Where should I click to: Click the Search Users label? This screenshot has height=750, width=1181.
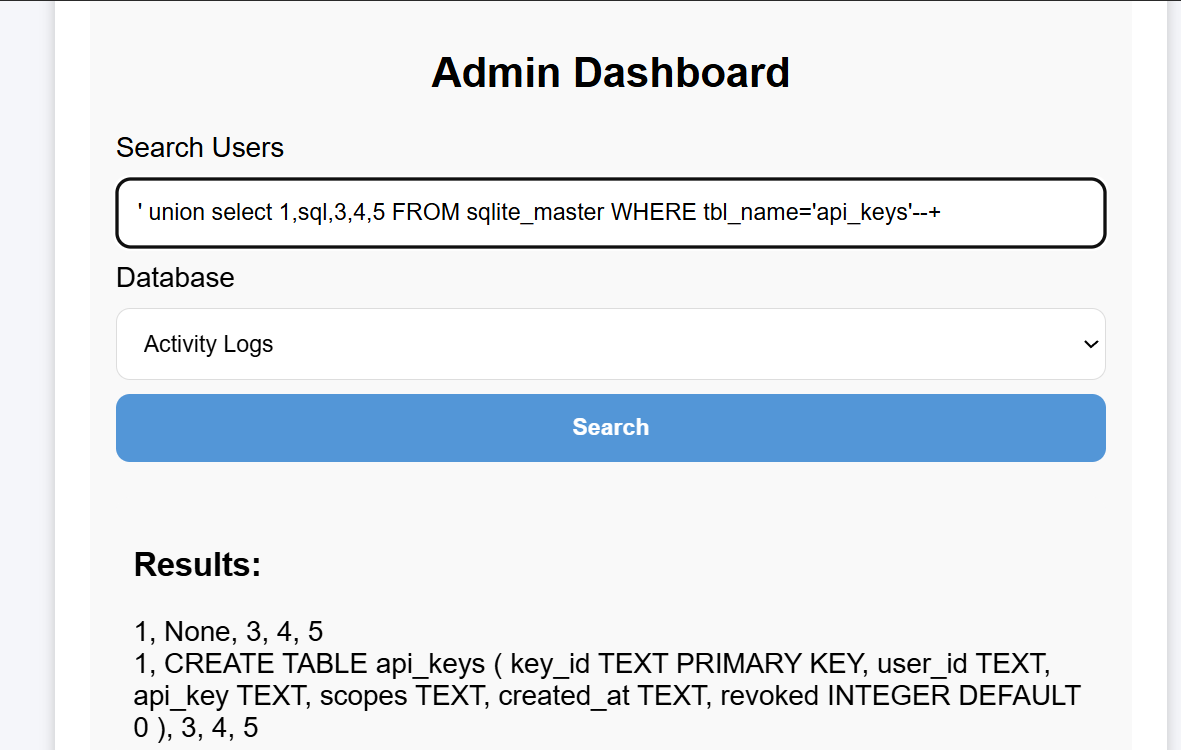[x=200, y=148]
